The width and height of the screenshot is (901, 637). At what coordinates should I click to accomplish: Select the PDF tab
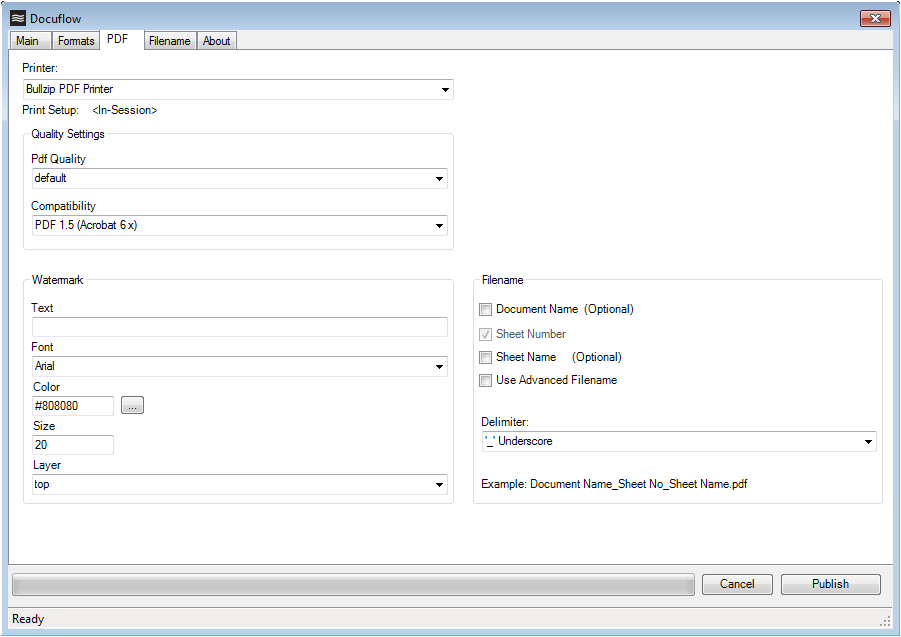(x=117, y=40)
